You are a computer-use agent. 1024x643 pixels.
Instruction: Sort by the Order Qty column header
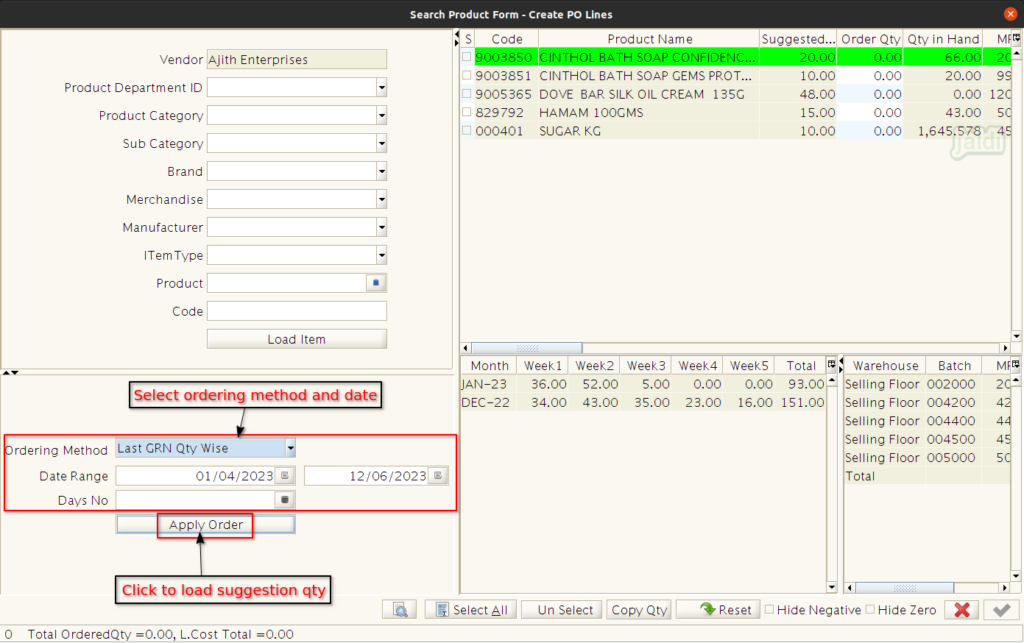tap(871, 39)
